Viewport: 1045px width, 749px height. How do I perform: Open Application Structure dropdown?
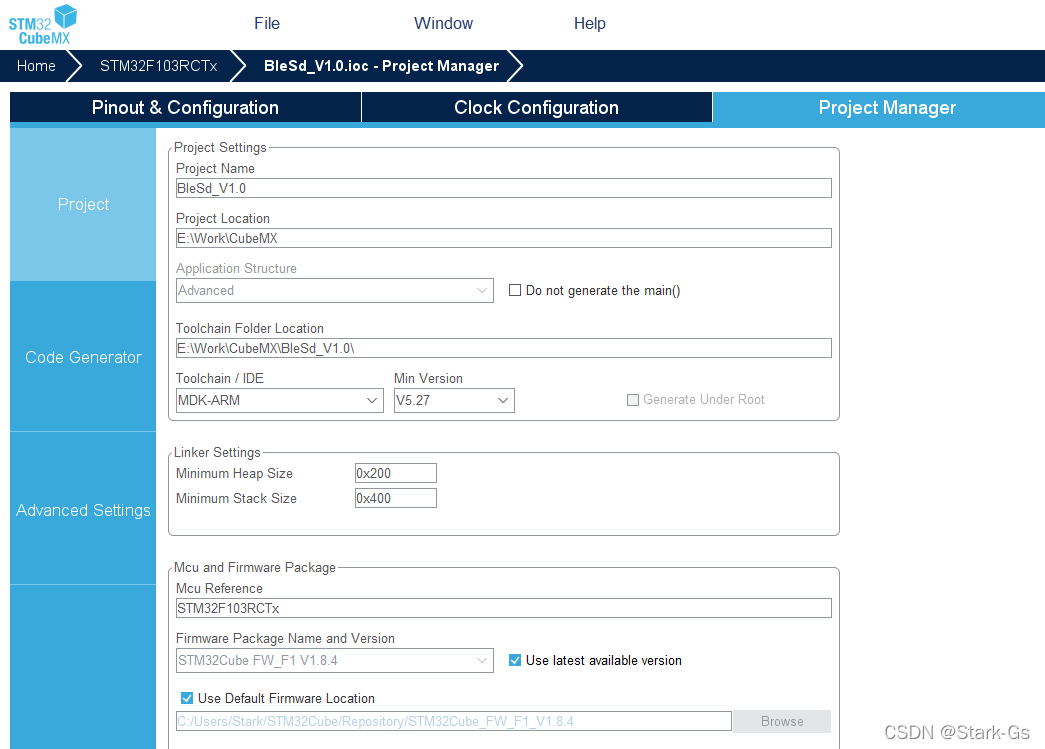(x=335, y=291)
